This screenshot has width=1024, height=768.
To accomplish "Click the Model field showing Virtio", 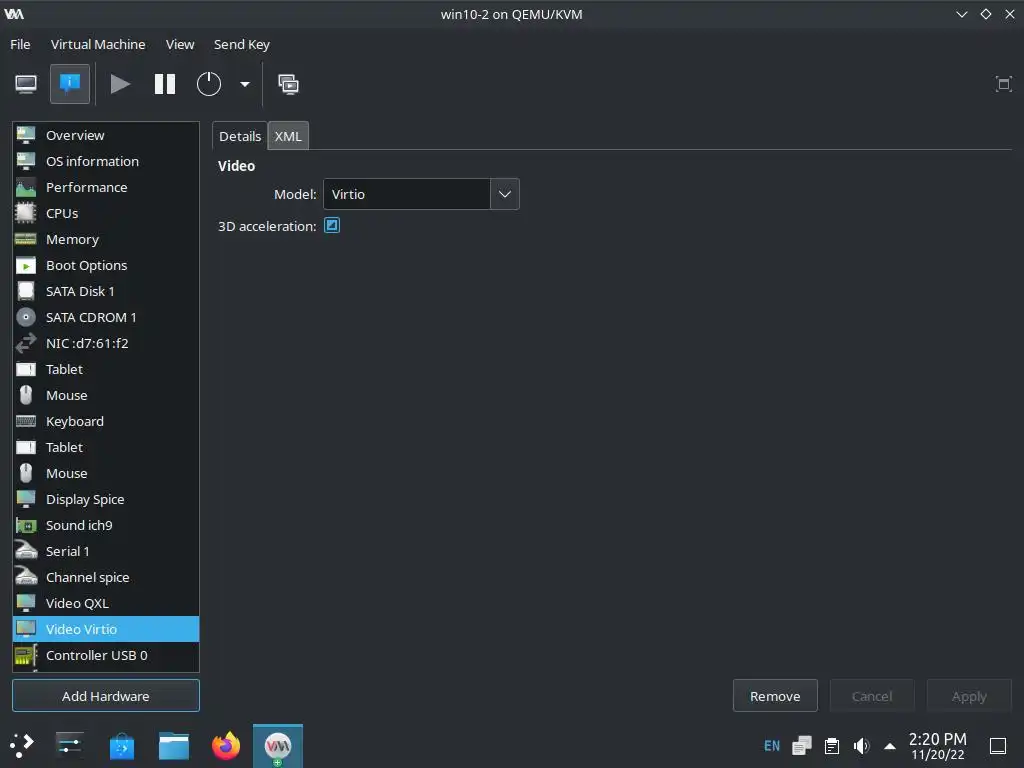I will (407, 194).
